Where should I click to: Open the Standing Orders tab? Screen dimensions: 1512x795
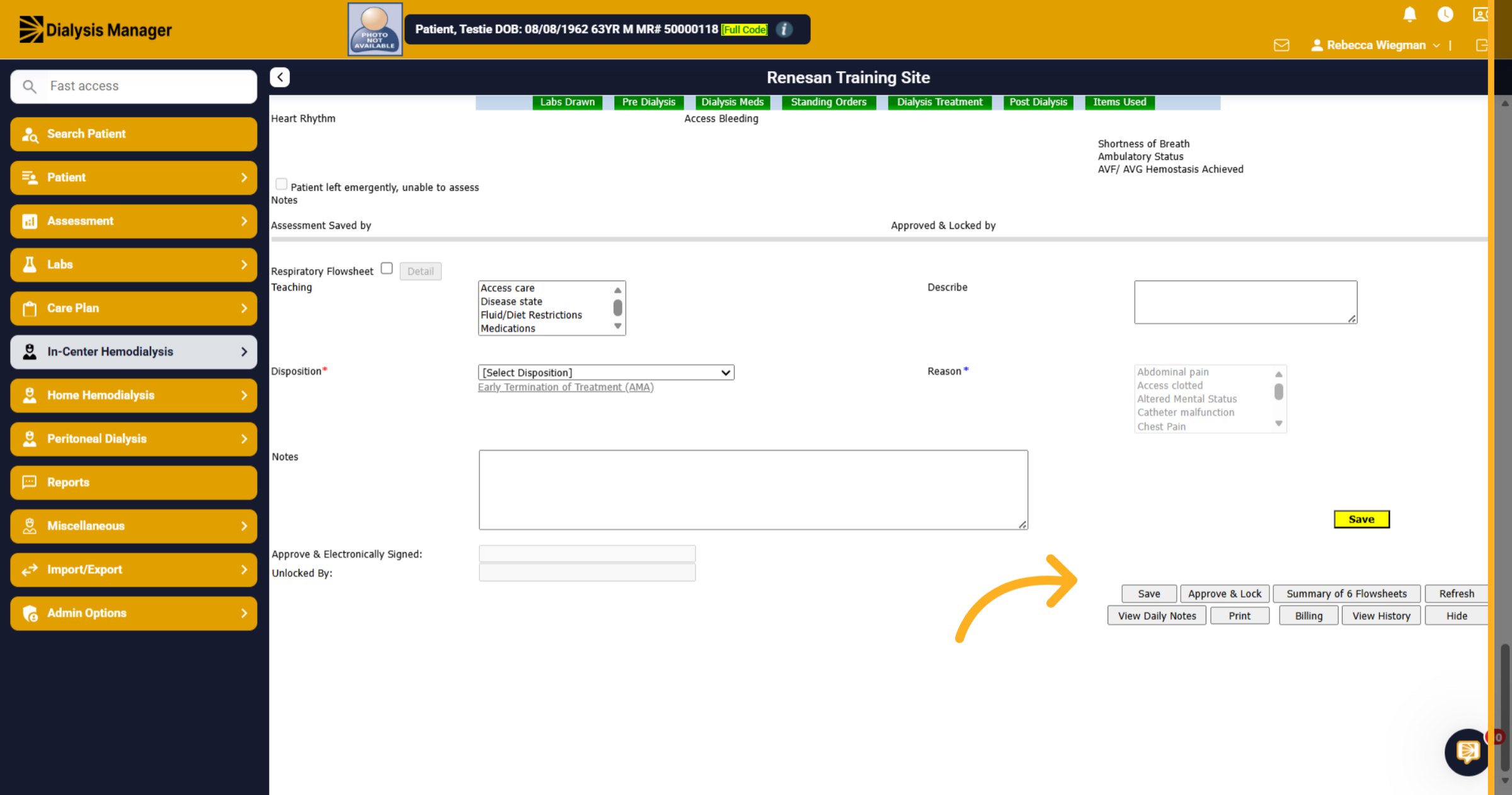coord(829,102)
